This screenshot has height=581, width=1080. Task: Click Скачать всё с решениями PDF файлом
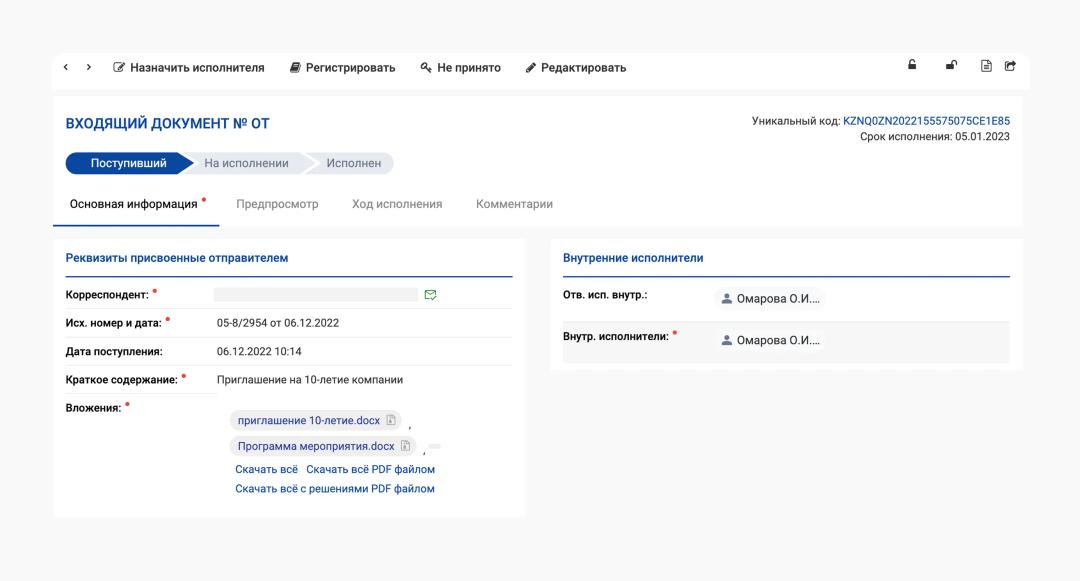tap(335, 489)
